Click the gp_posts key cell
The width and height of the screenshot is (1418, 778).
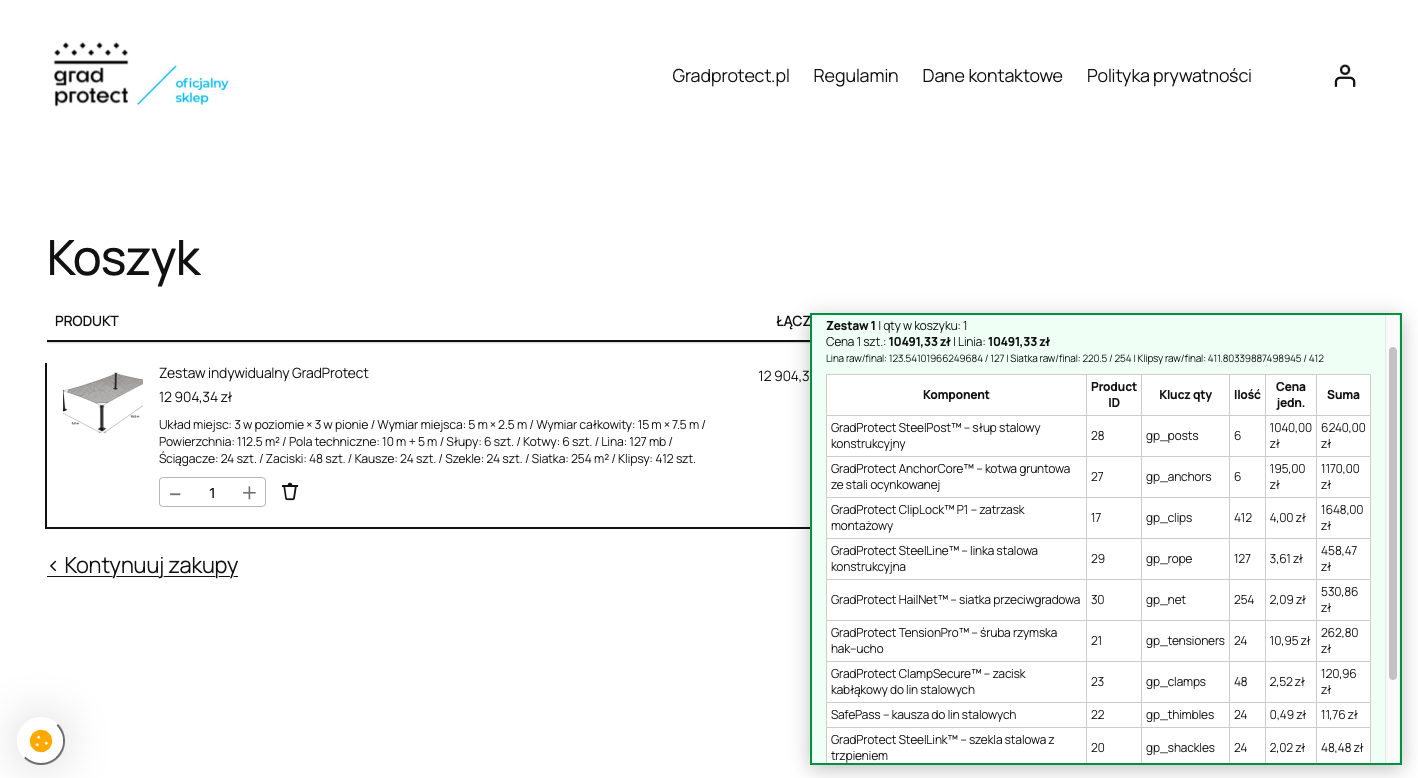pyautogui.click(x=1186, y=436)
